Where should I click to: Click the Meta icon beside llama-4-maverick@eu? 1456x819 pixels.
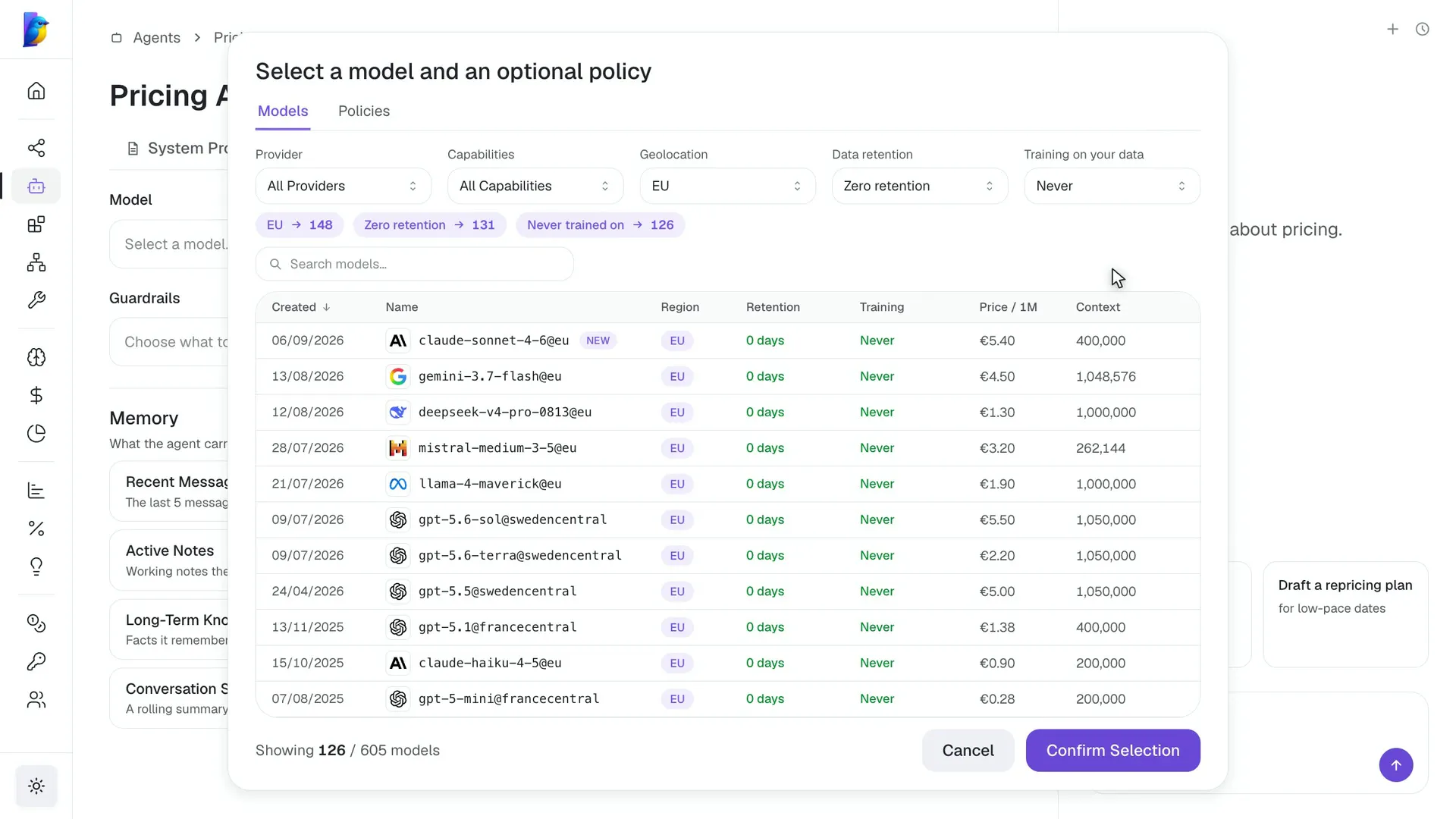click(398, 484)
